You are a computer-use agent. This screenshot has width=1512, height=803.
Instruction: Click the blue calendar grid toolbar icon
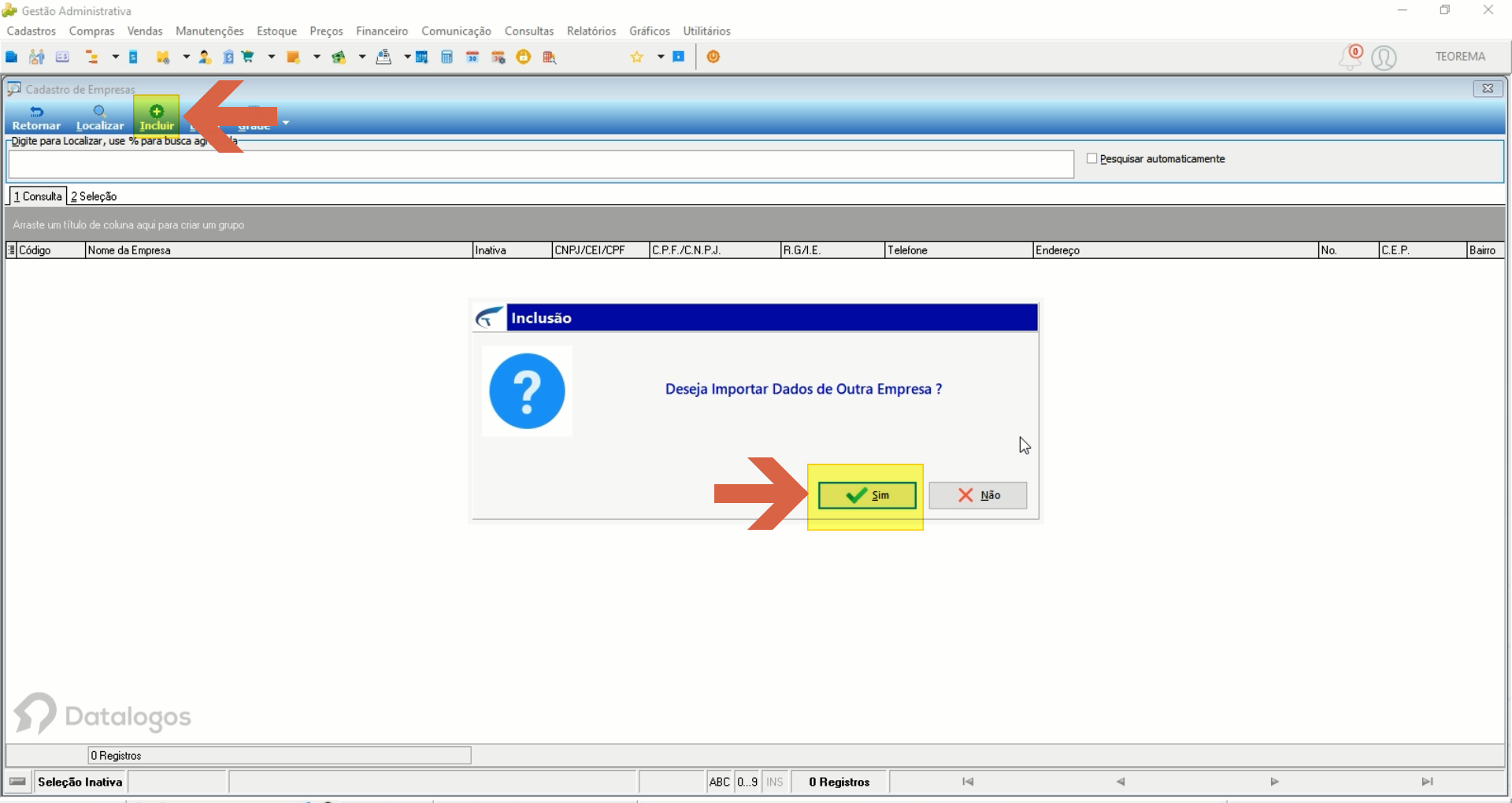click(422, 57)
